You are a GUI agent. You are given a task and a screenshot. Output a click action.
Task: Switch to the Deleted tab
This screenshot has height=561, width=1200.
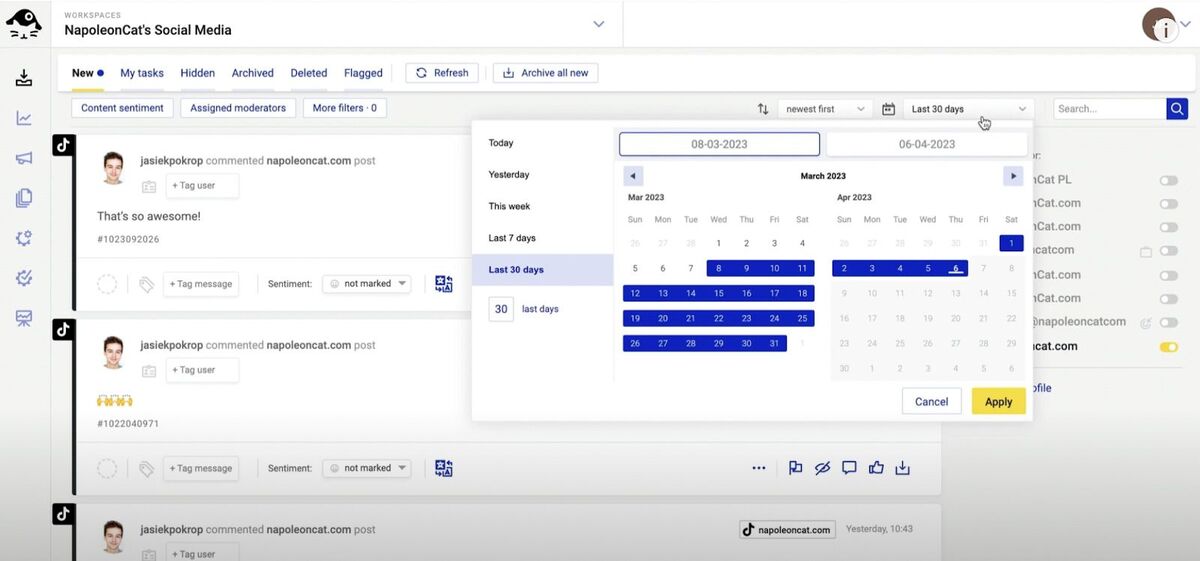309,73
